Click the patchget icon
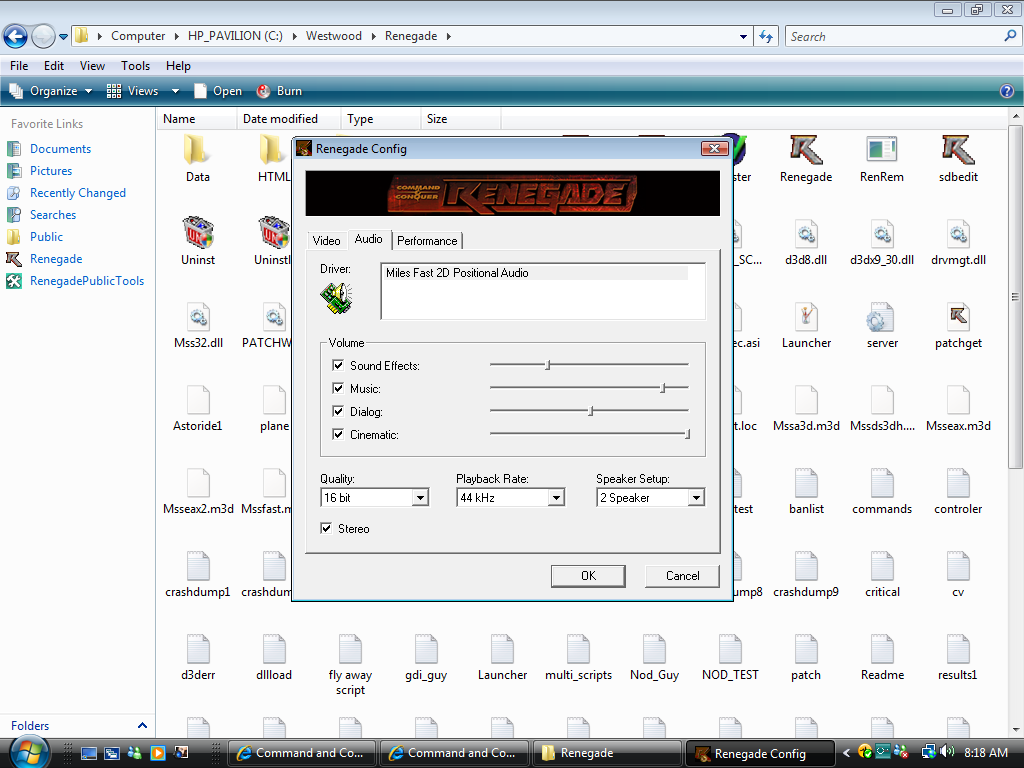1024x768 pixels. pyautogui.click(x=958, y=318)
